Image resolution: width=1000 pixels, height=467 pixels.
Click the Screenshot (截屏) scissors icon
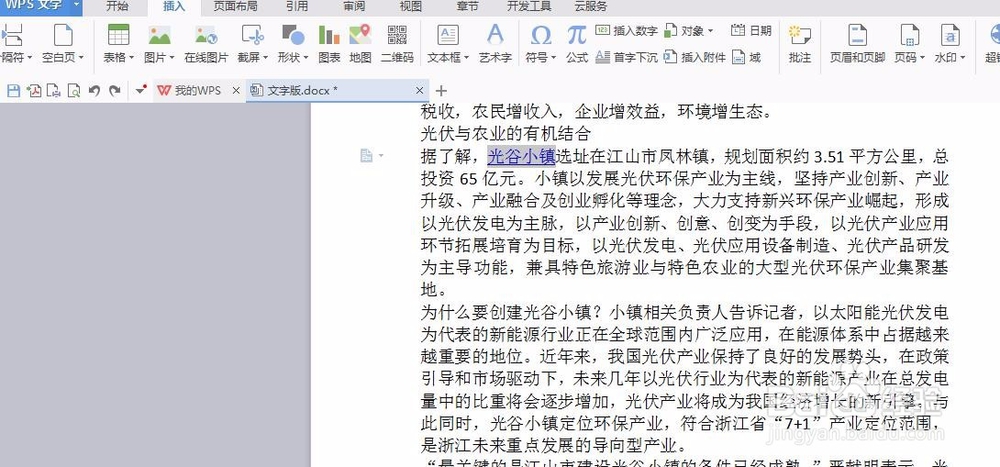253,36
